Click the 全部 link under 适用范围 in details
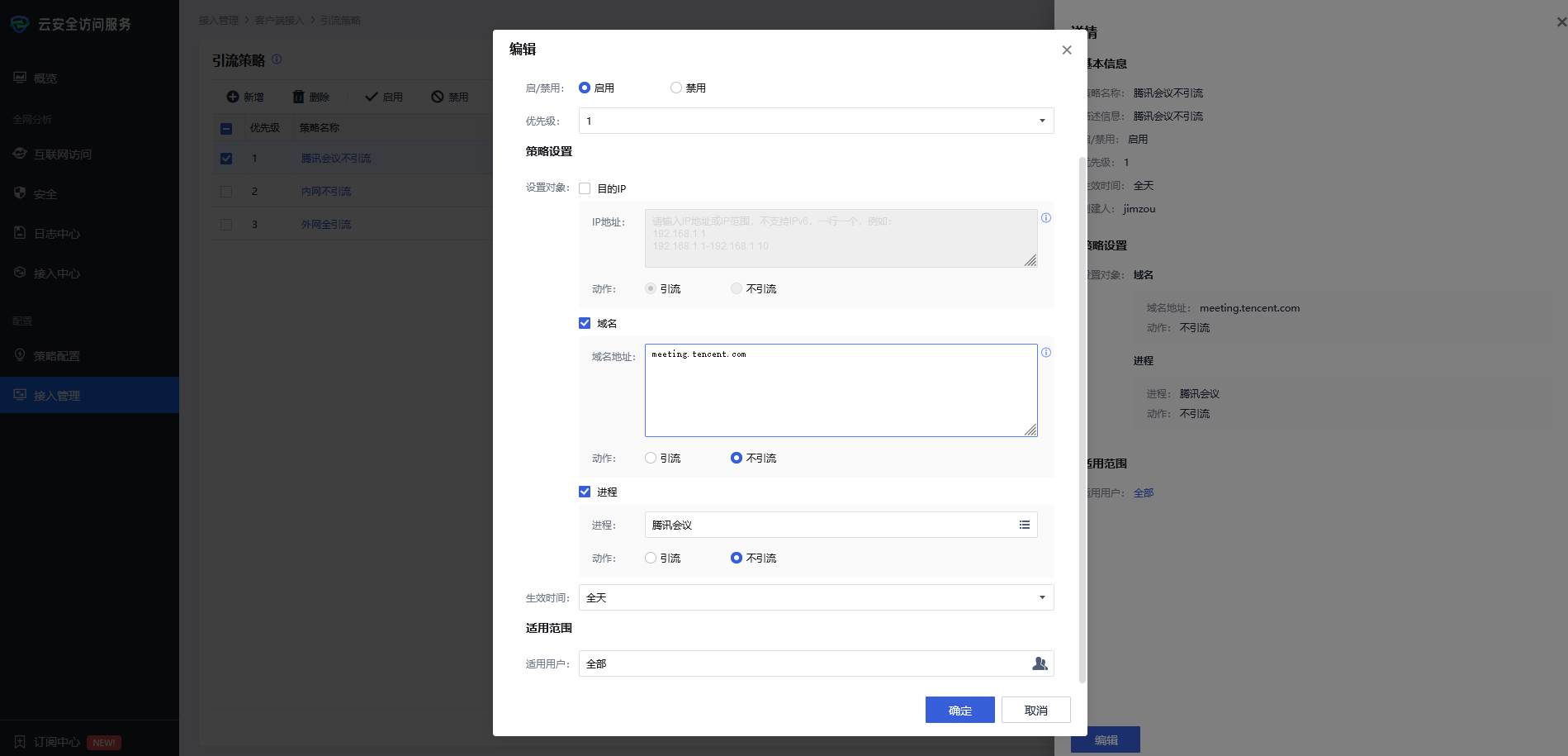Viewport: 1568px width, 756px height. [x=1144, y=492]
